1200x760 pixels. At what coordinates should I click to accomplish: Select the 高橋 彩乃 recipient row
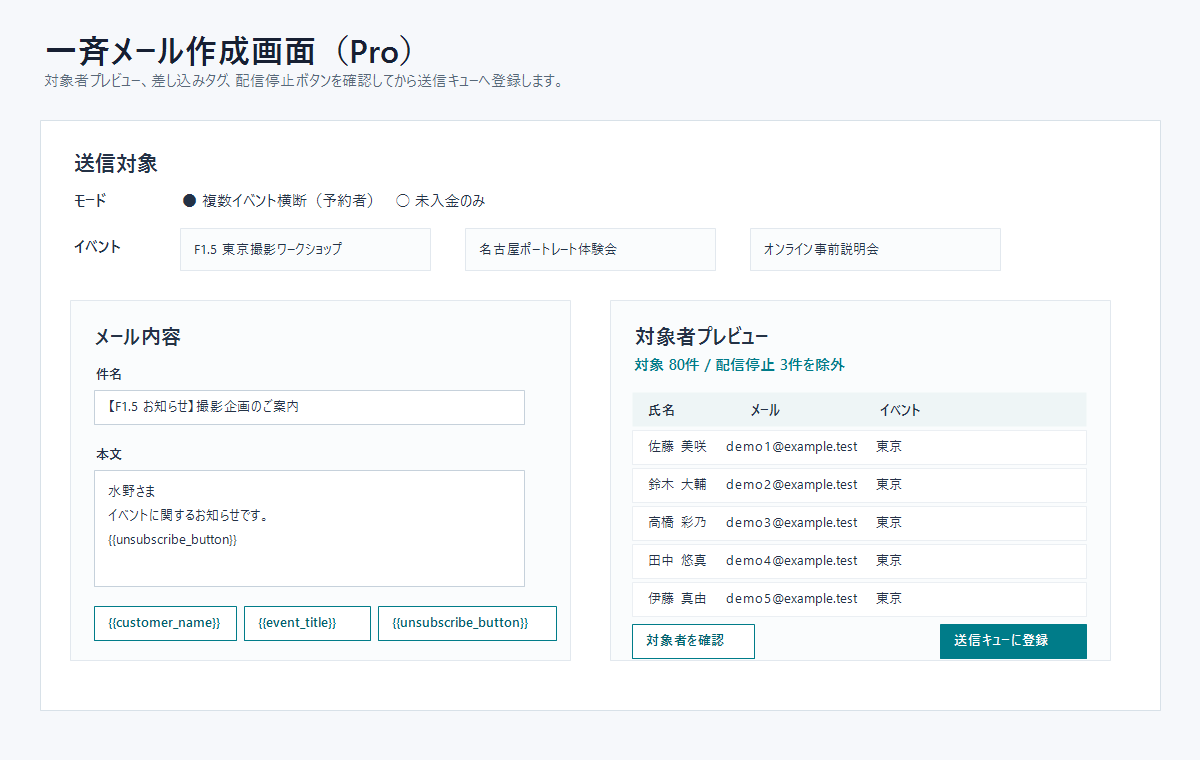point(858,523)
